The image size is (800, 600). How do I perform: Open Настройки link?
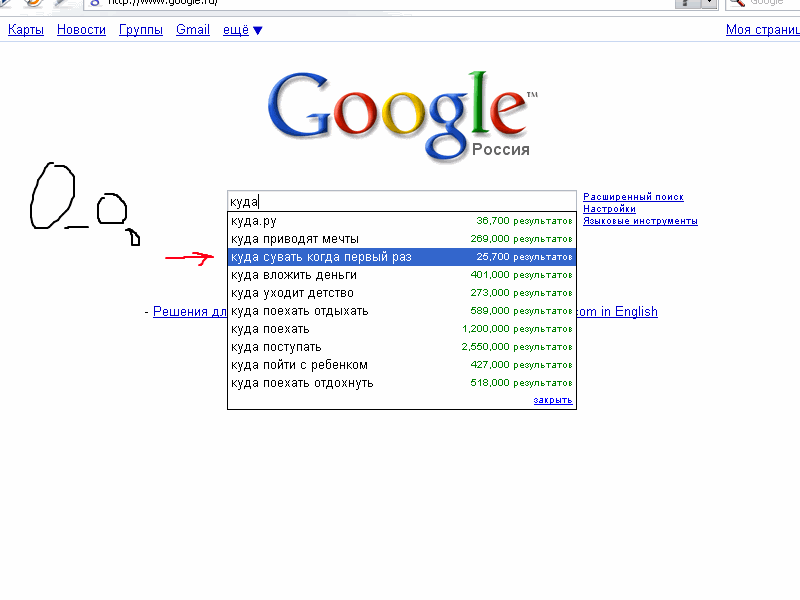[x=609, y=209]
